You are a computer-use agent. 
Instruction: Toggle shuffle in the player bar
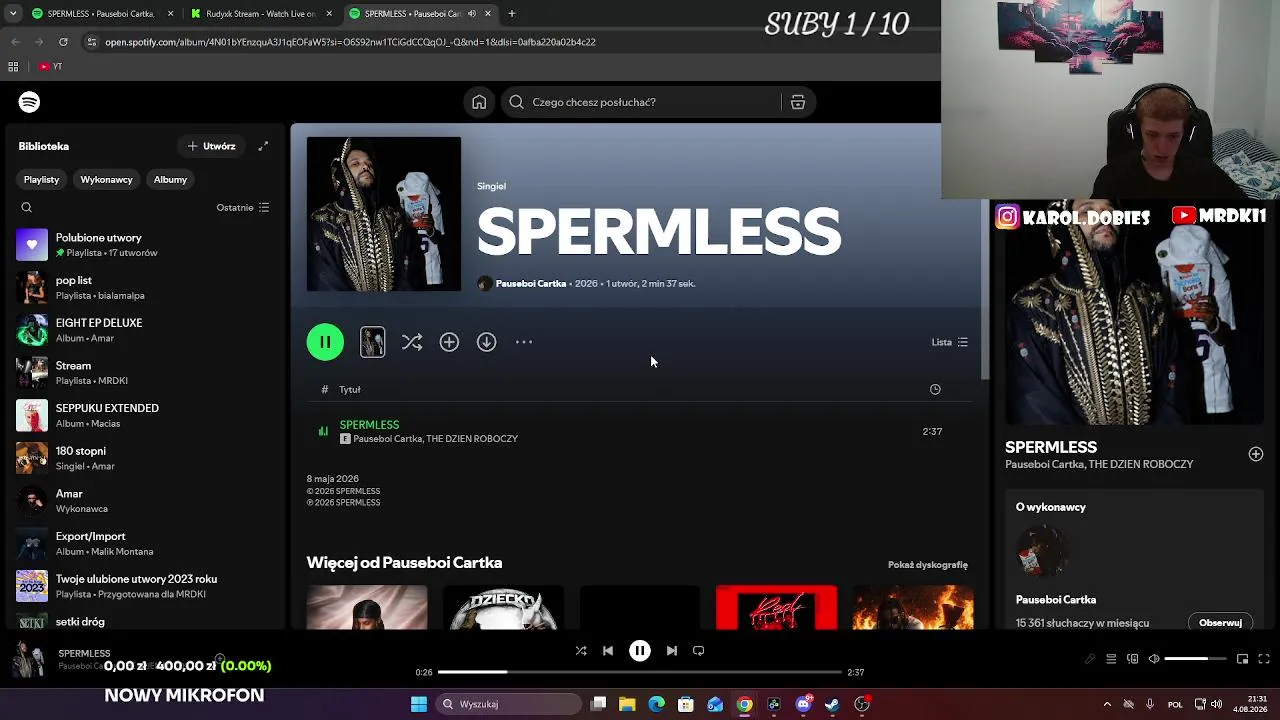pos(581,651)
